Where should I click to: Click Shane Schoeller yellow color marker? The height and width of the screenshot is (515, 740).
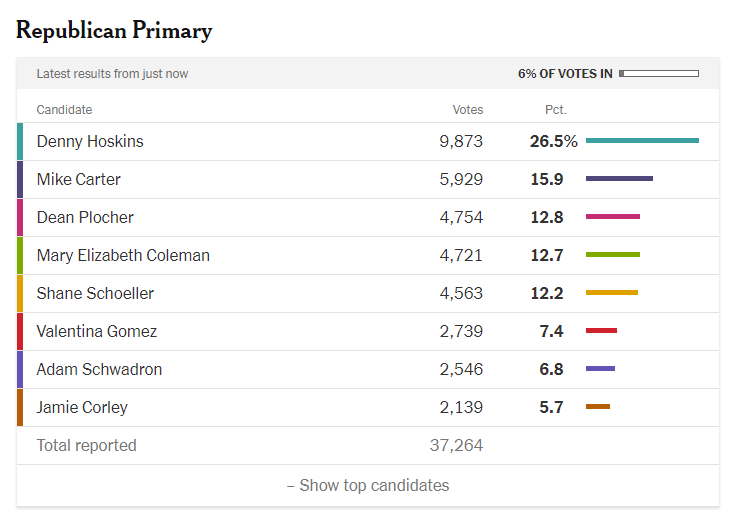(20, 294)
